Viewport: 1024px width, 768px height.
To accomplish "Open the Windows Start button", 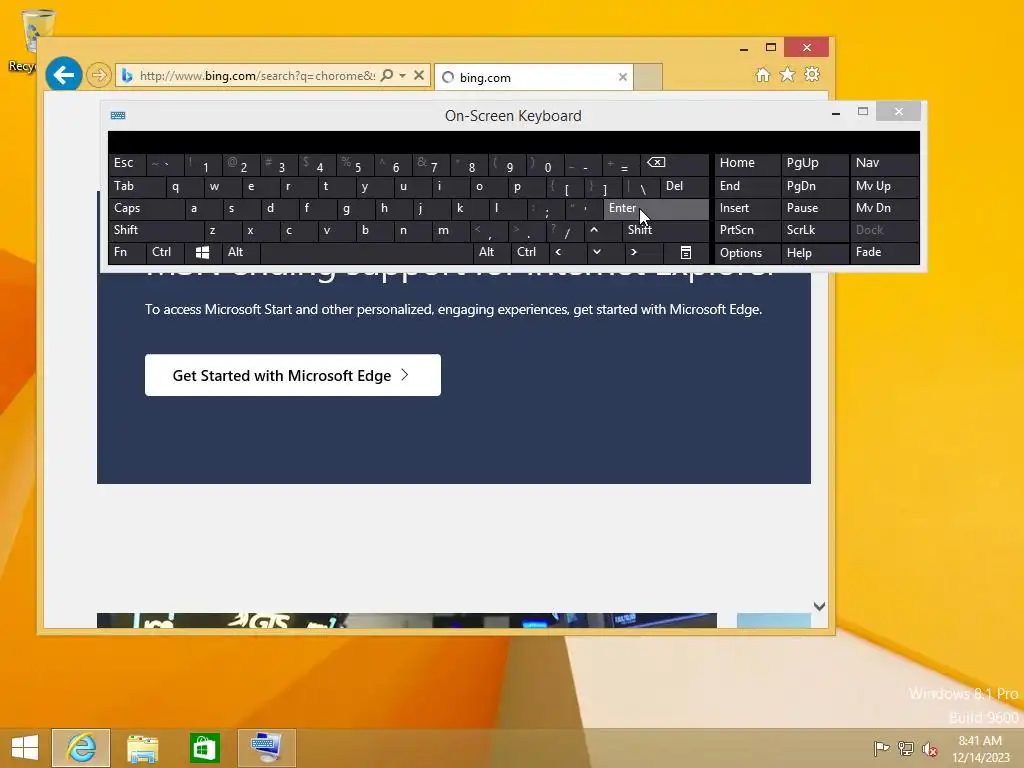I will click(x=25, y=748).
